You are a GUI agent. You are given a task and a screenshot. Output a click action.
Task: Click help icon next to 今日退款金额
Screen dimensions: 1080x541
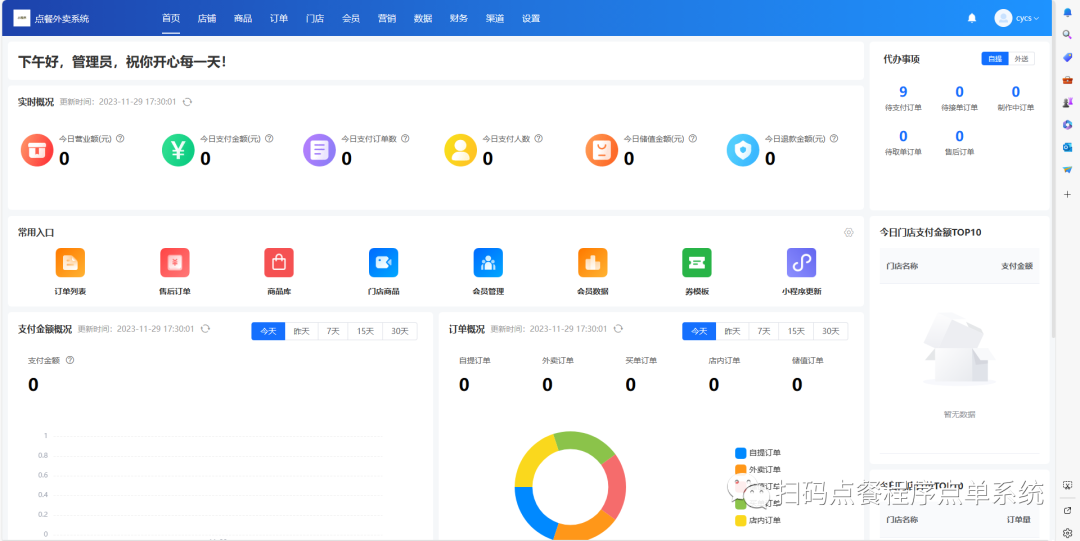tap(834, 139)
